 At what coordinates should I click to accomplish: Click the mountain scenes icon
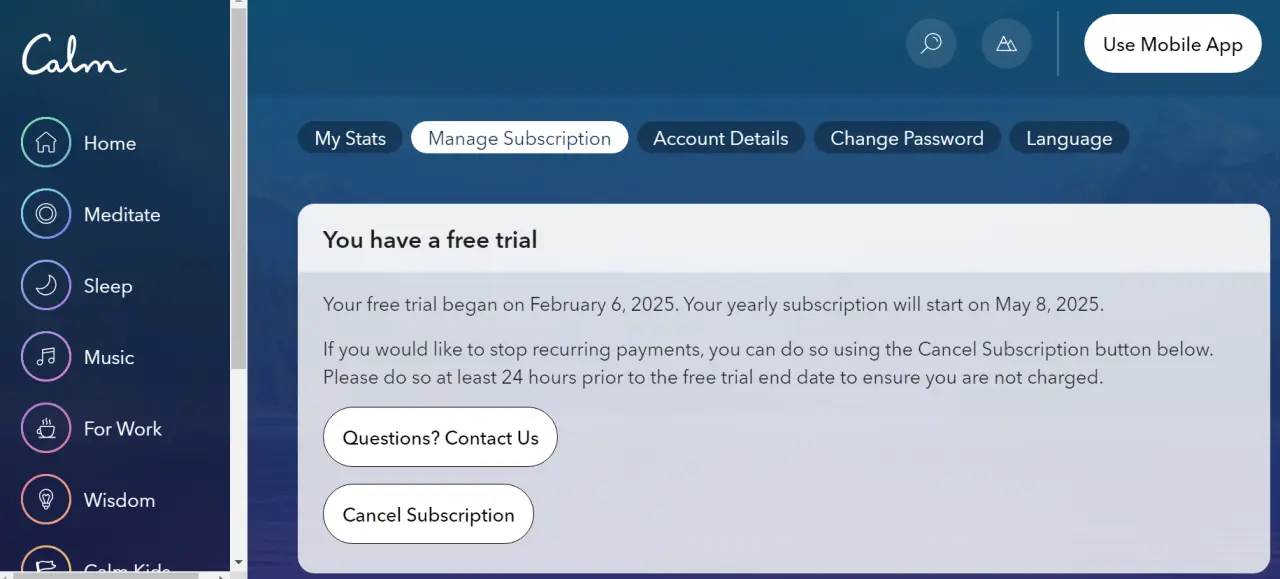point(1006,43)
